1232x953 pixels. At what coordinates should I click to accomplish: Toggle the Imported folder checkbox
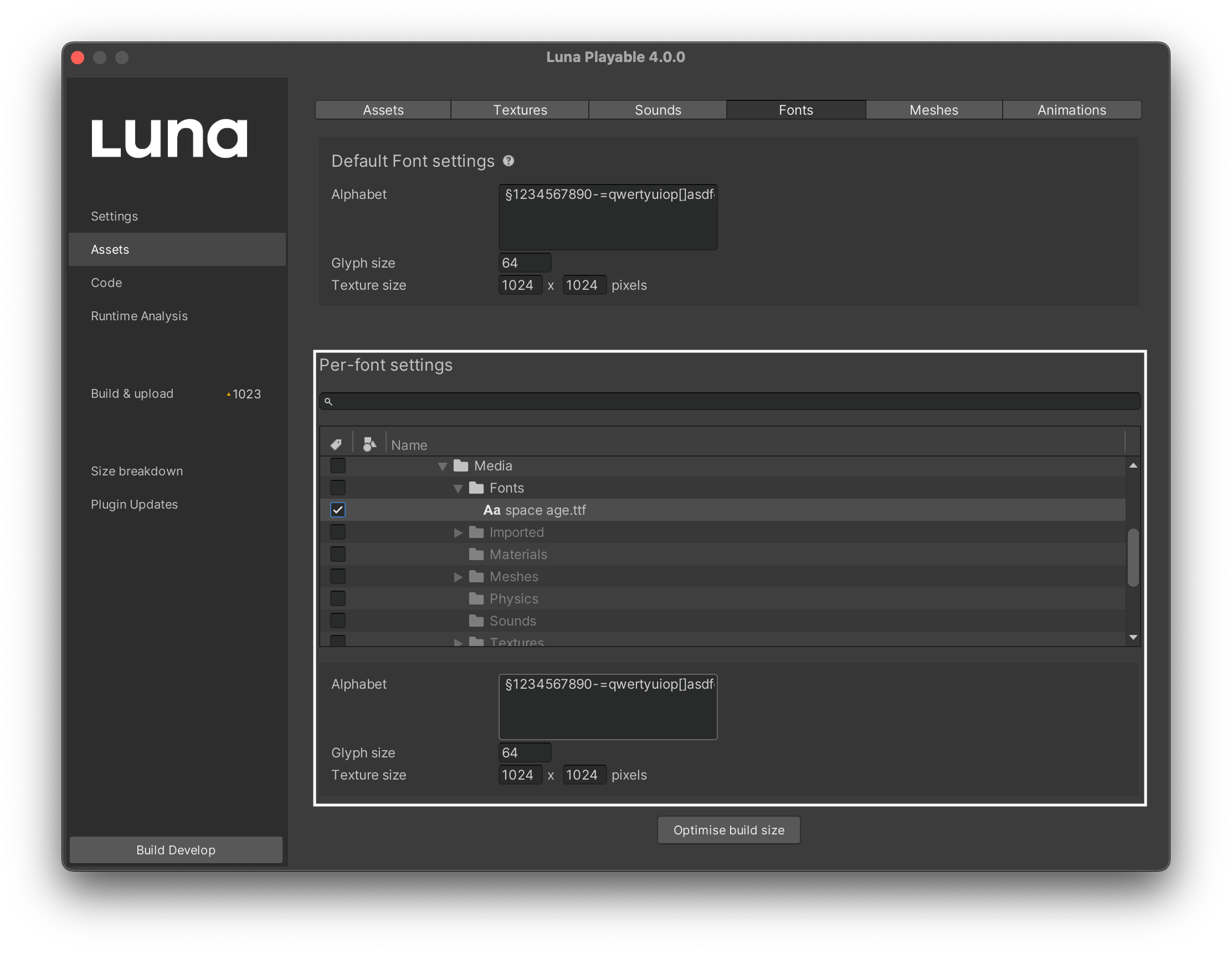click(x=338, y=532)
